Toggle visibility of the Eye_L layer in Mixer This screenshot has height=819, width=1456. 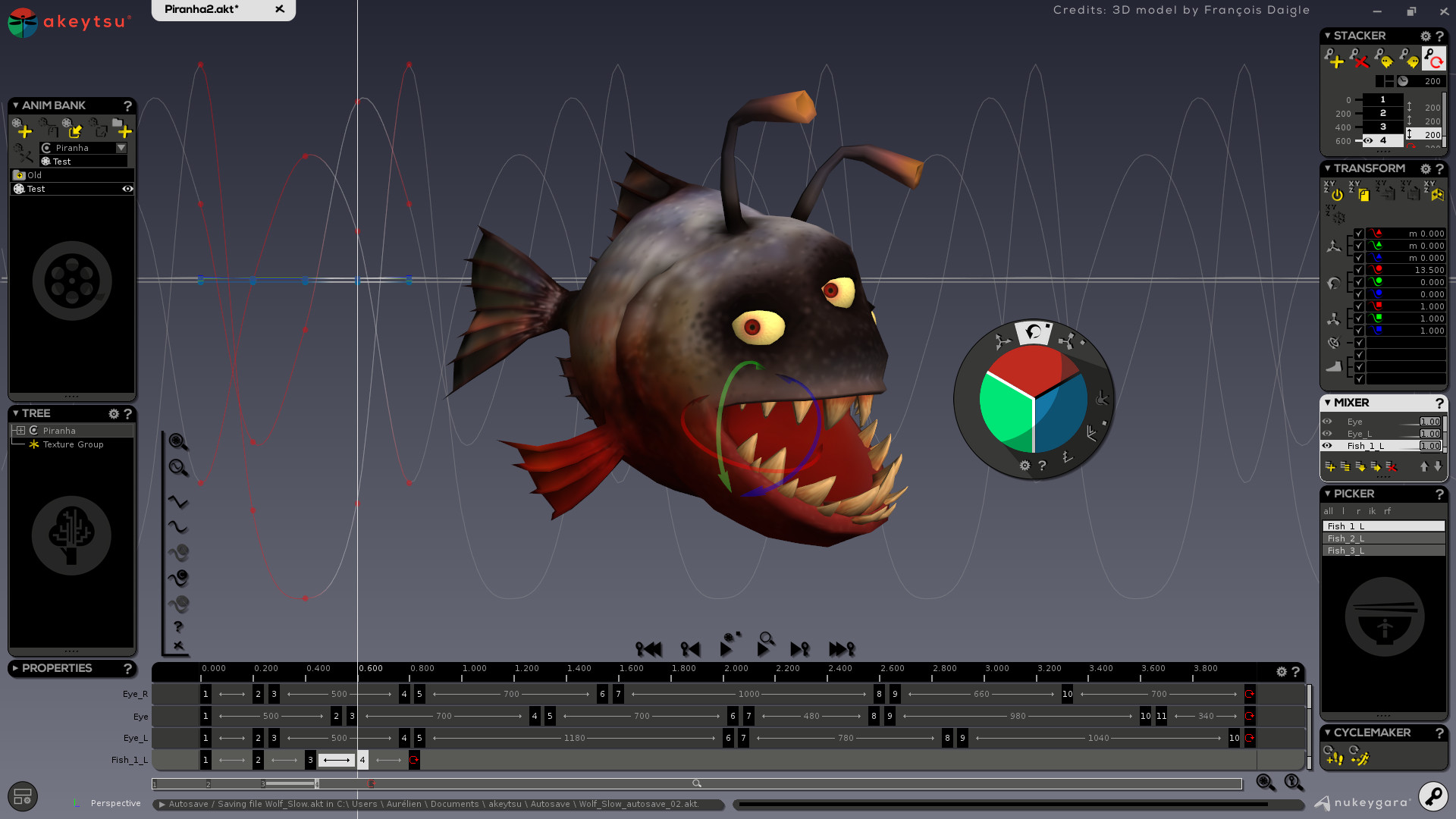(1327, 434)
